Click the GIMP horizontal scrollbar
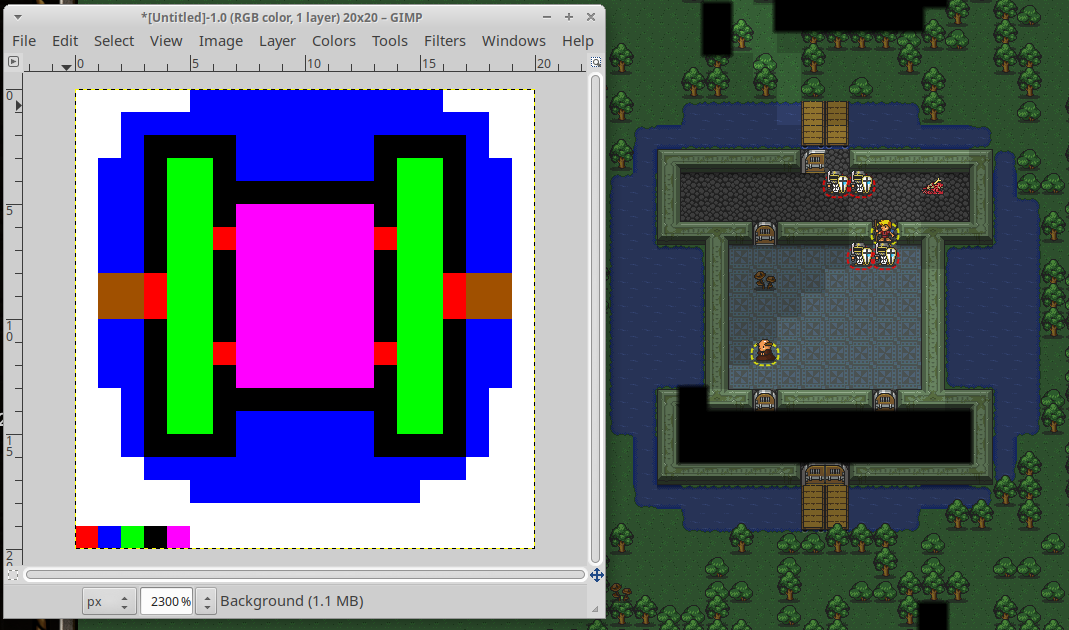 coord(305,575)
